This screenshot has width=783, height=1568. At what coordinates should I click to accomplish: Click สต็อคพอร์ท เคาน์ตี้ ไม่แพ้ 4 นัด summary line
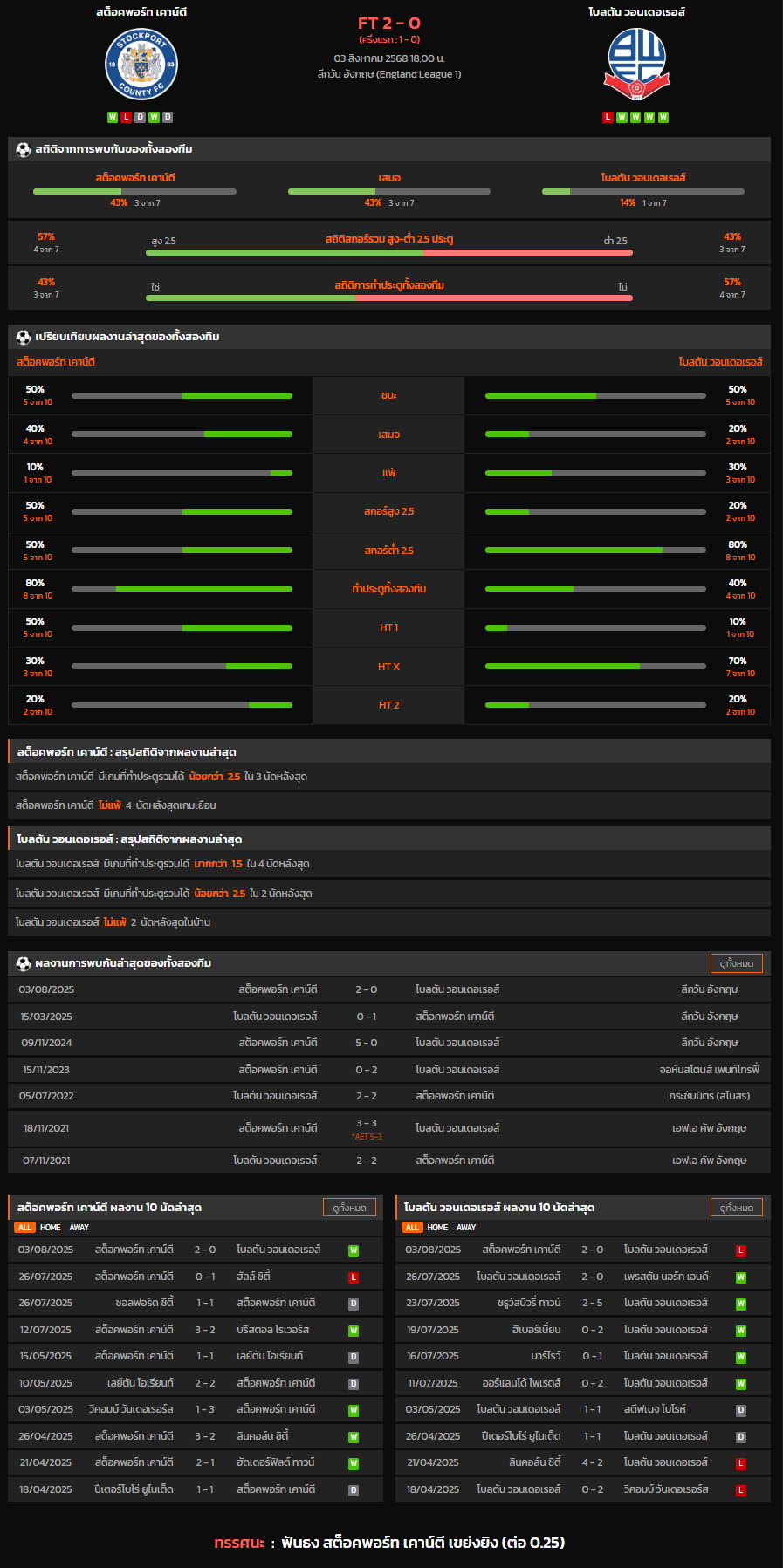coord(389,805)
